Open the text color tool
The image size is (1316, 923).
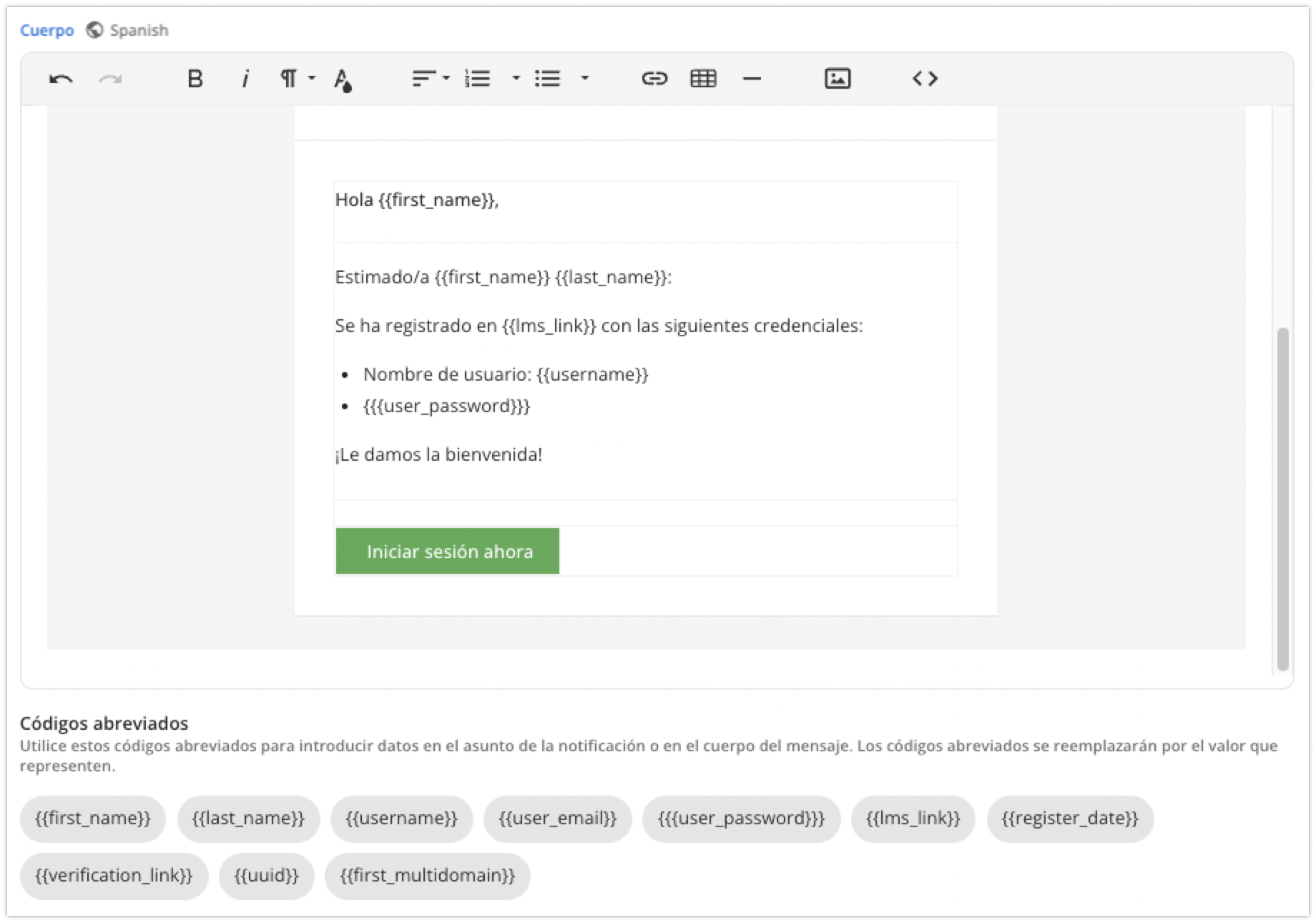tap(342, 79)
